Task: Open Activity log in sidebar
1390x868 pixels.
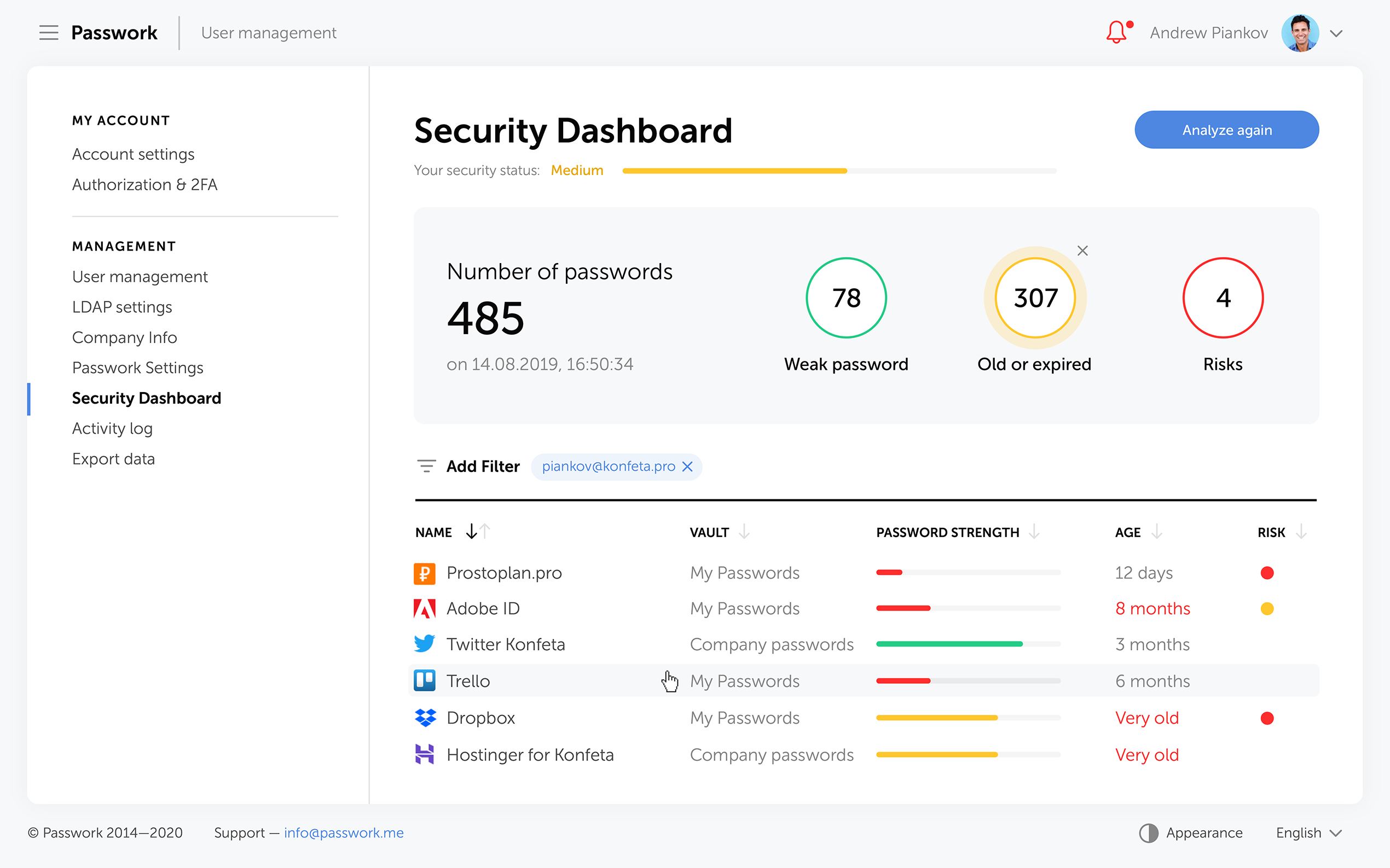Action: pyautogui.click(x=112, y=428)
